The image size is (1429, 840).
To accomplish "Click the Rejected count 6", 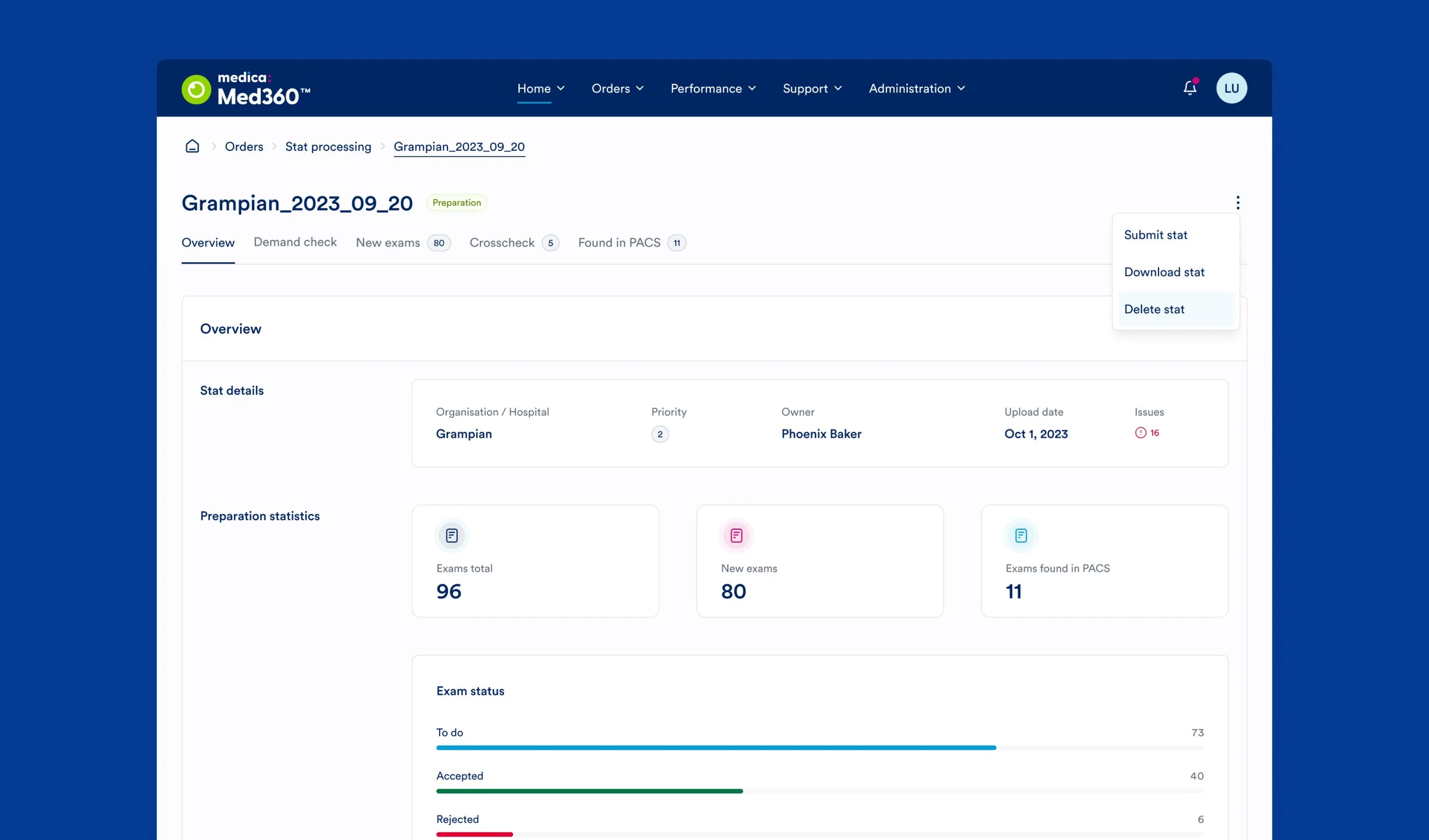I will tap(1201, 819).
